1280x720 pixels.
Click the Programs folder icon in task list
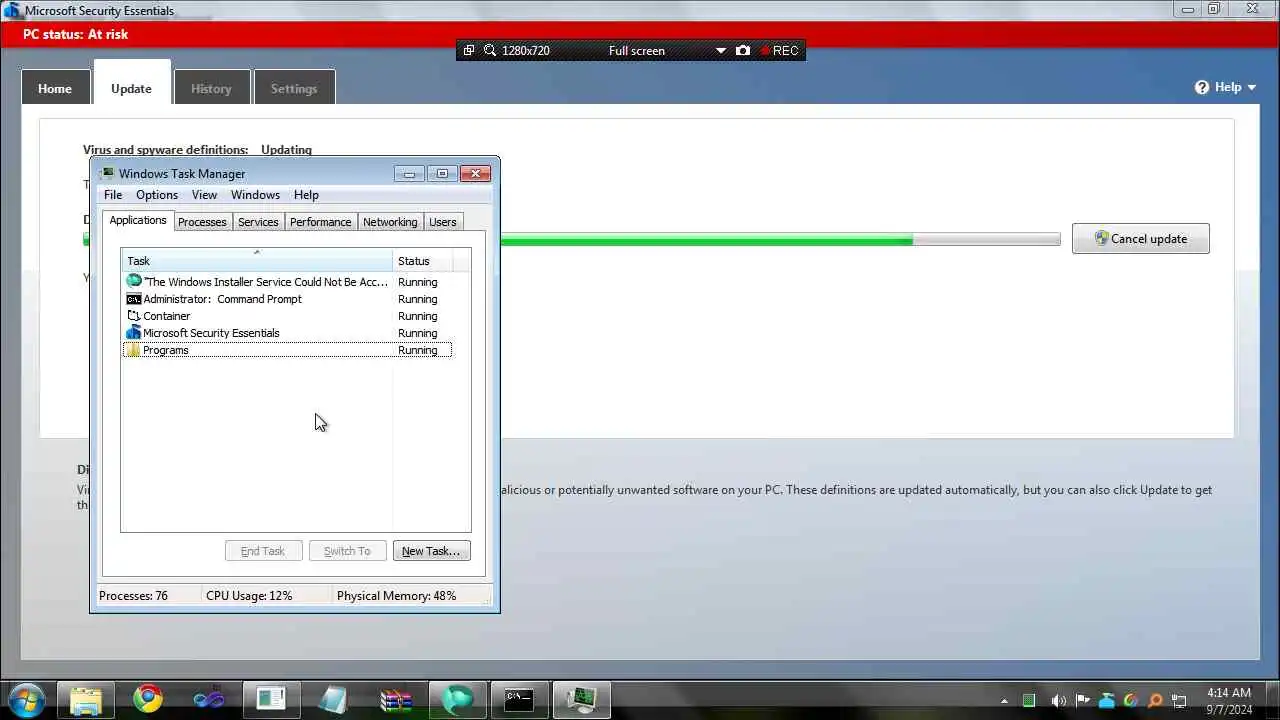pyautogui.click(x=134, y=350)
